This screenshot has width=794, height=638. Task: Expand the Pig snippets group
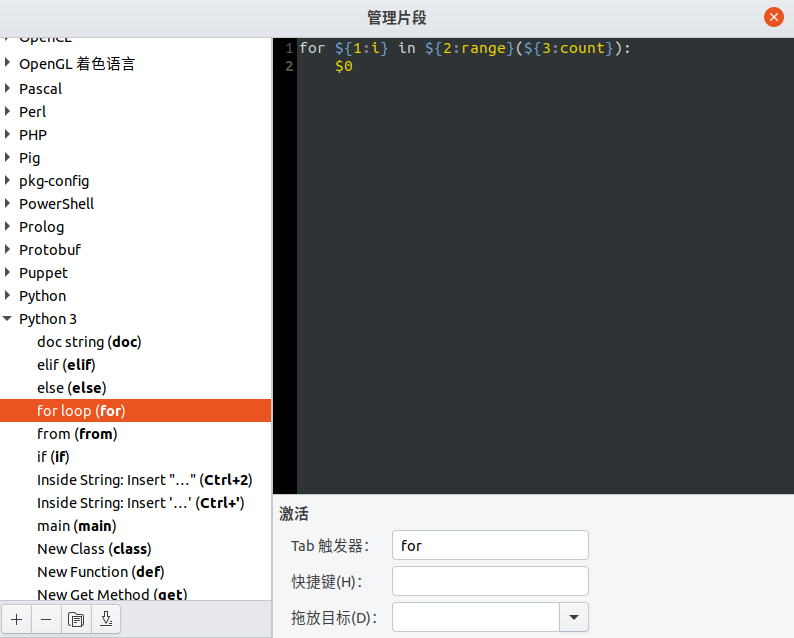[x=7, y=157]
